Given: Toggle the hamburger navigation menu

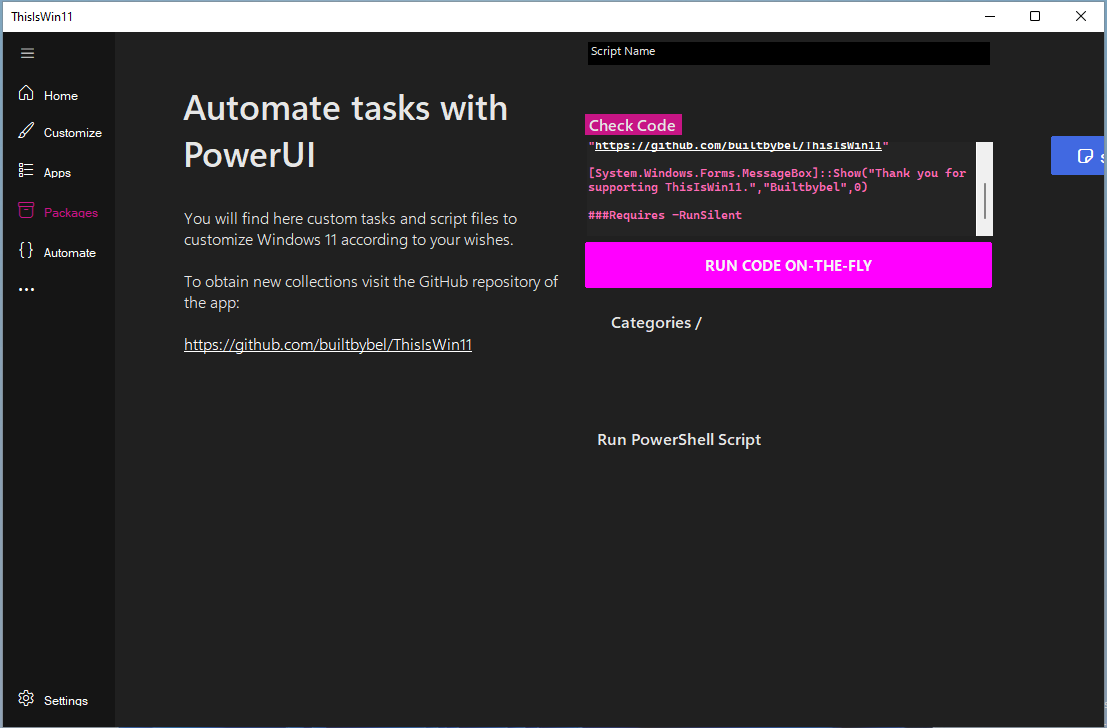Looking at the screenshot, I should coord(28,54).
